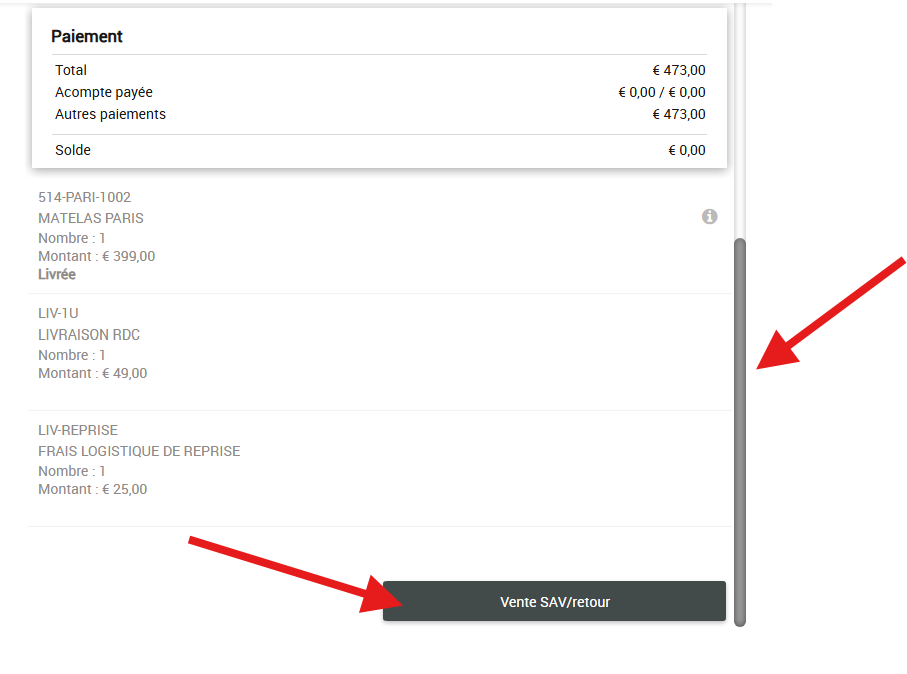The image size is (907, 674).
Task: Select the LIV-REPRISE line code
Action: 78,430
